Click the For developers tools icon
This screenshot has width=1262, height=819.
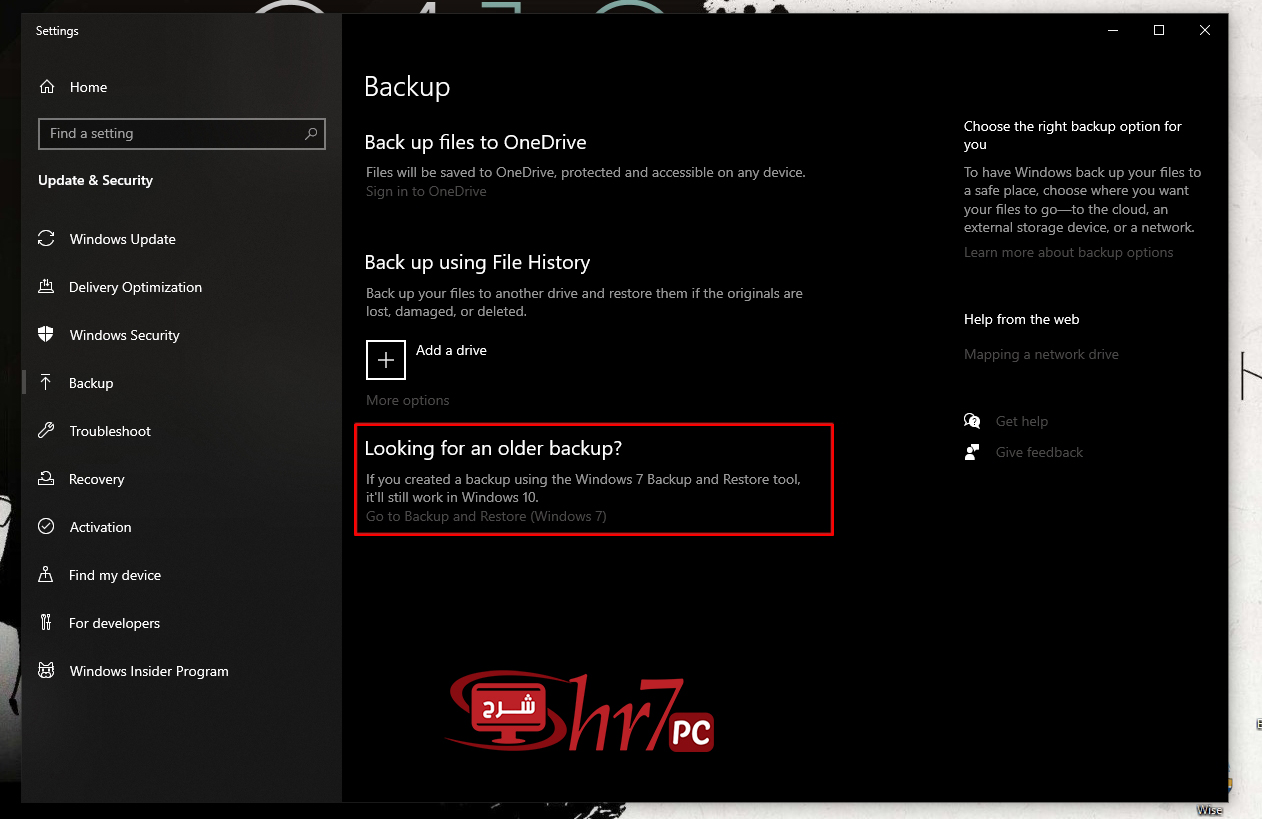46,623
